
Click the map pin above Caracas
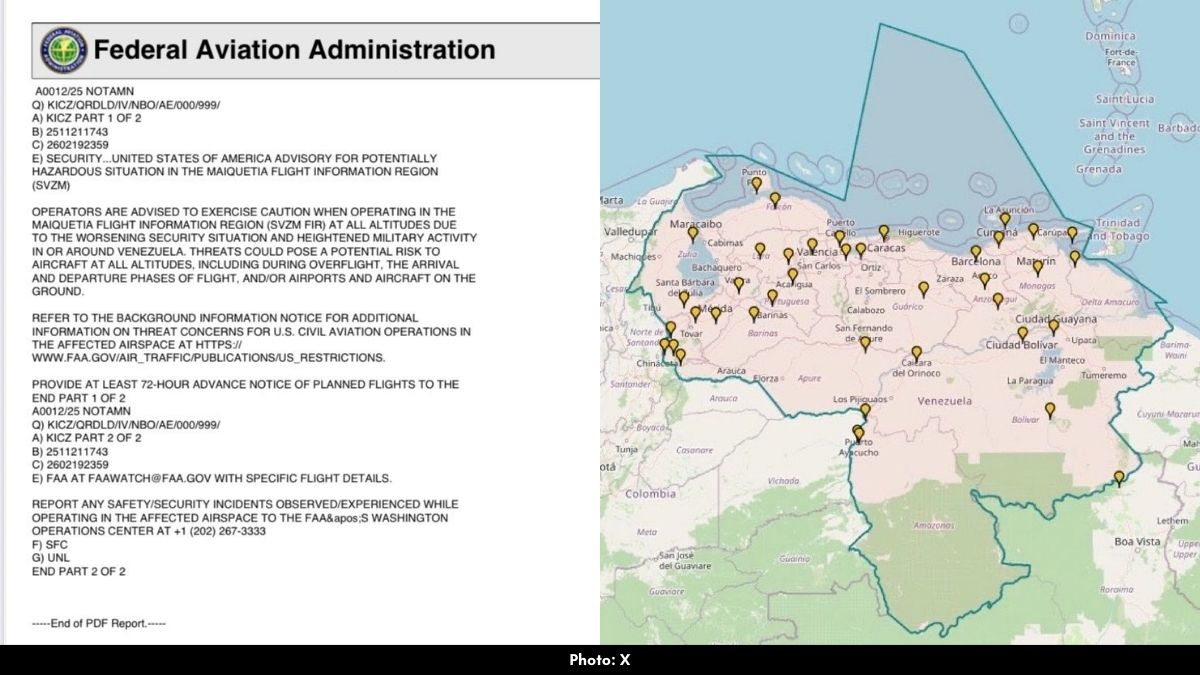(x=882, y=230)
